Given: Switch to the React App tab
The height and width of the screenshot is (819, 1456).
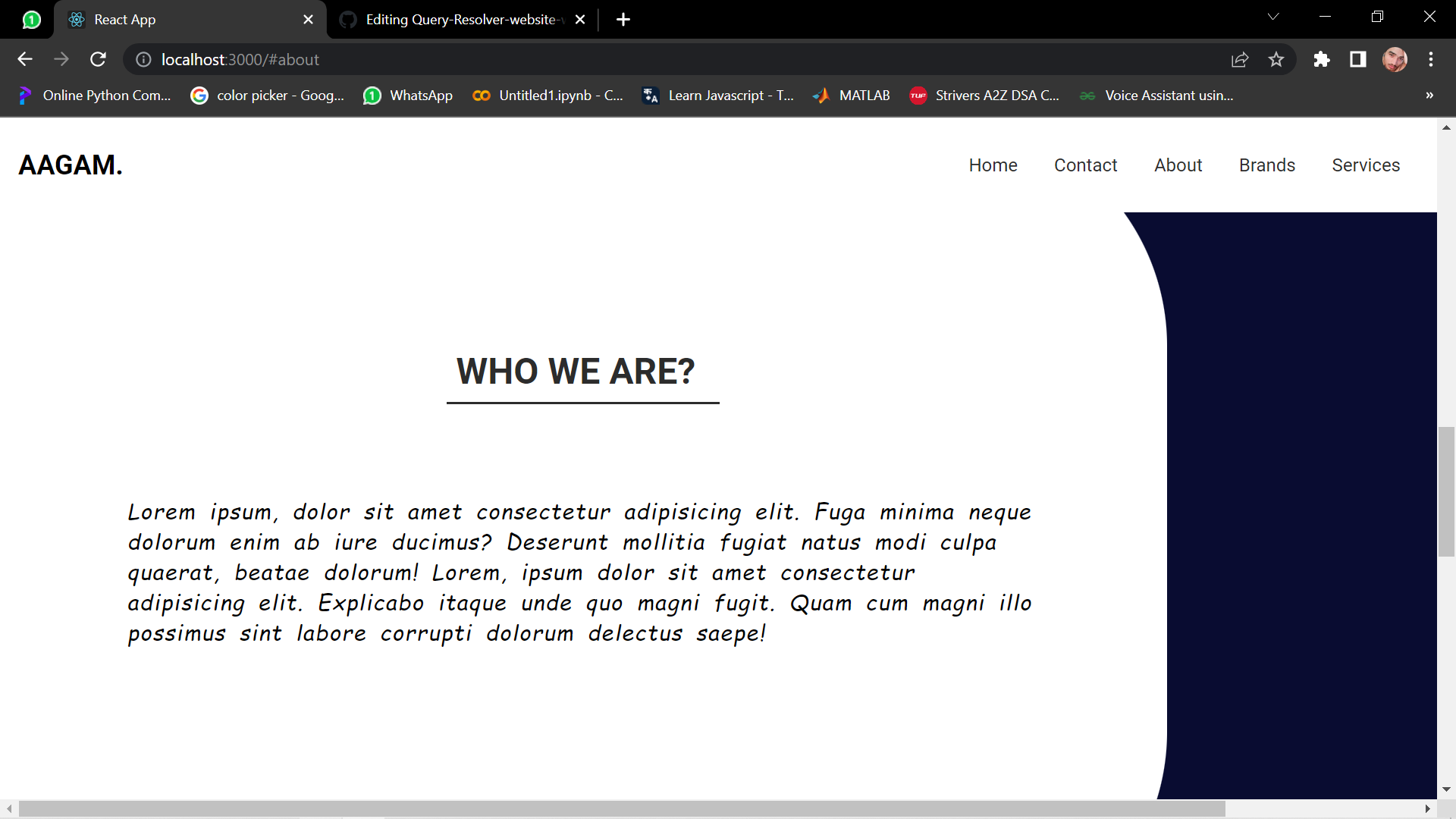Looking at the screenshot, I should click(x=152, y=19).
